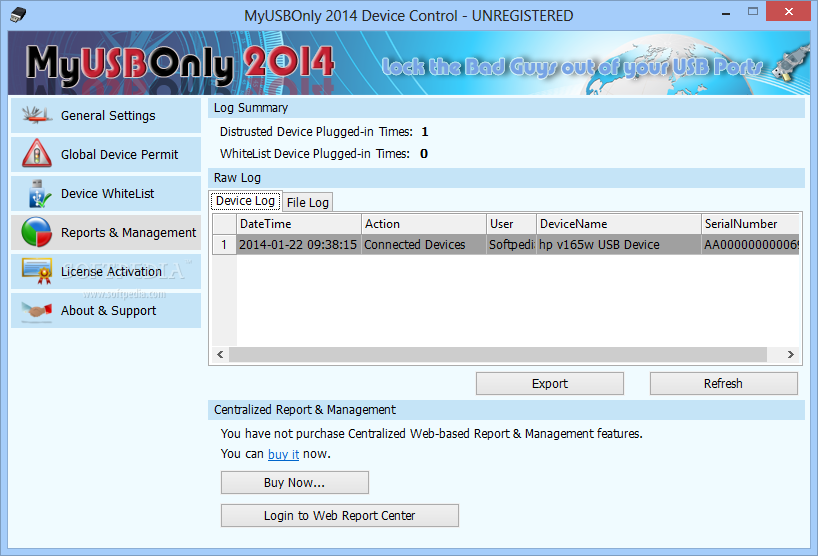Click the SerialNumber column header
The image size is (818, 556).
pos(751,224)
